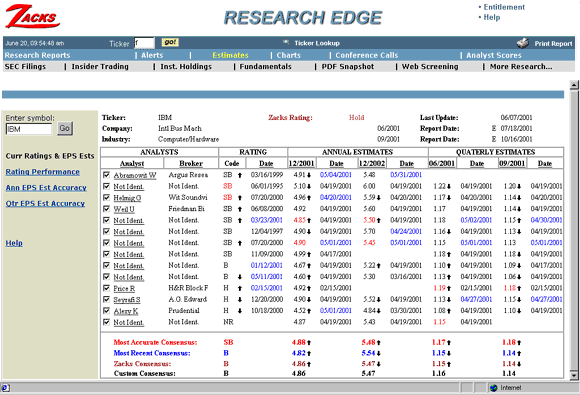This screenshot has width=580, height=395.
Task: Open the sidebar Help link
Action: [x=14, y=243]
